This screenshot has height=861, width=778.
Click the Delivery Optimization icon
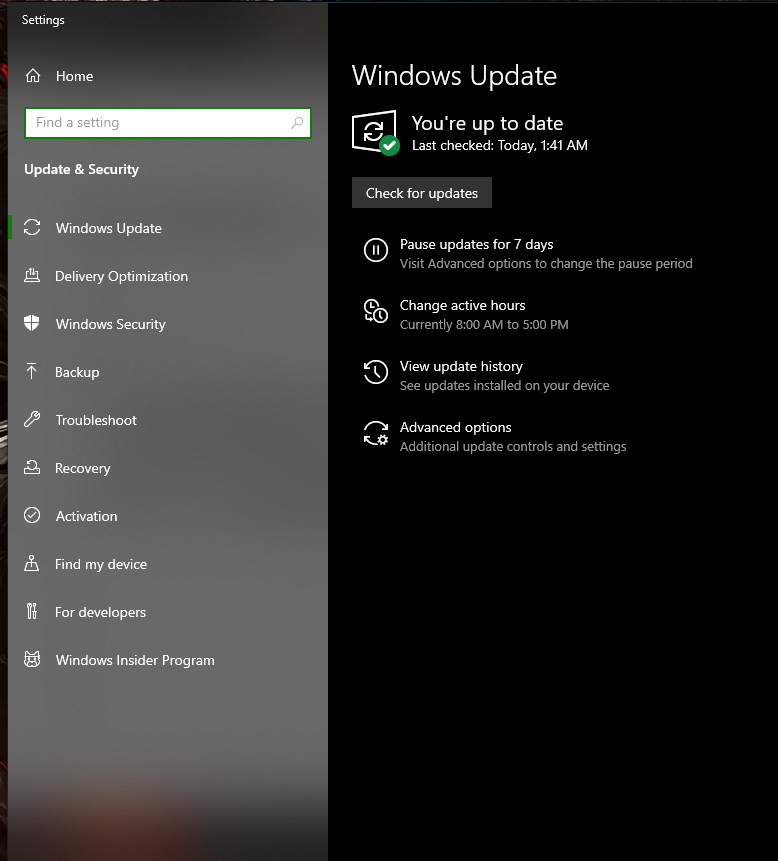(32, 276)
